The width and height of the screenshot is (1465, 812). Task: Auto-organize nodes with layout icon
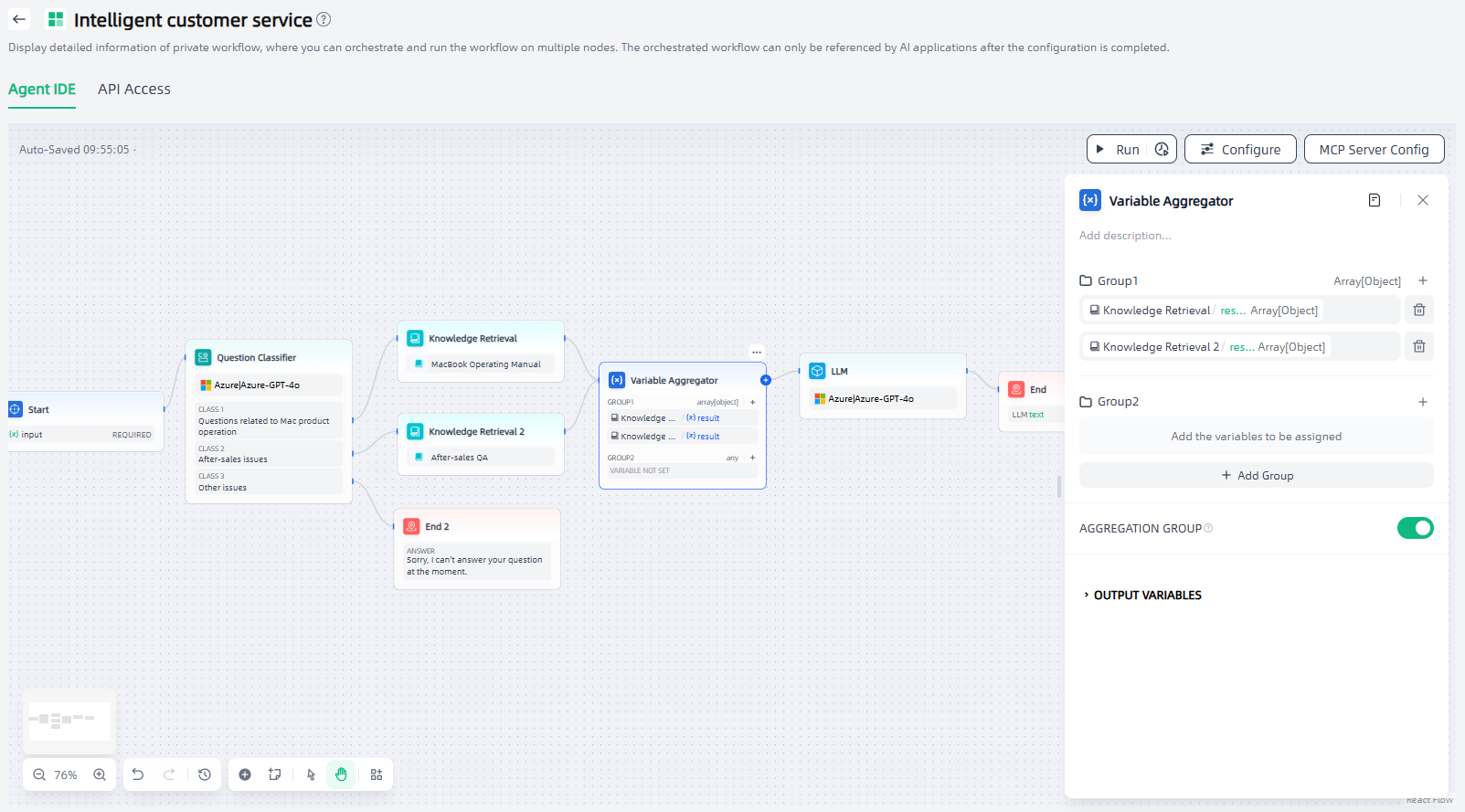click(377, 775)
